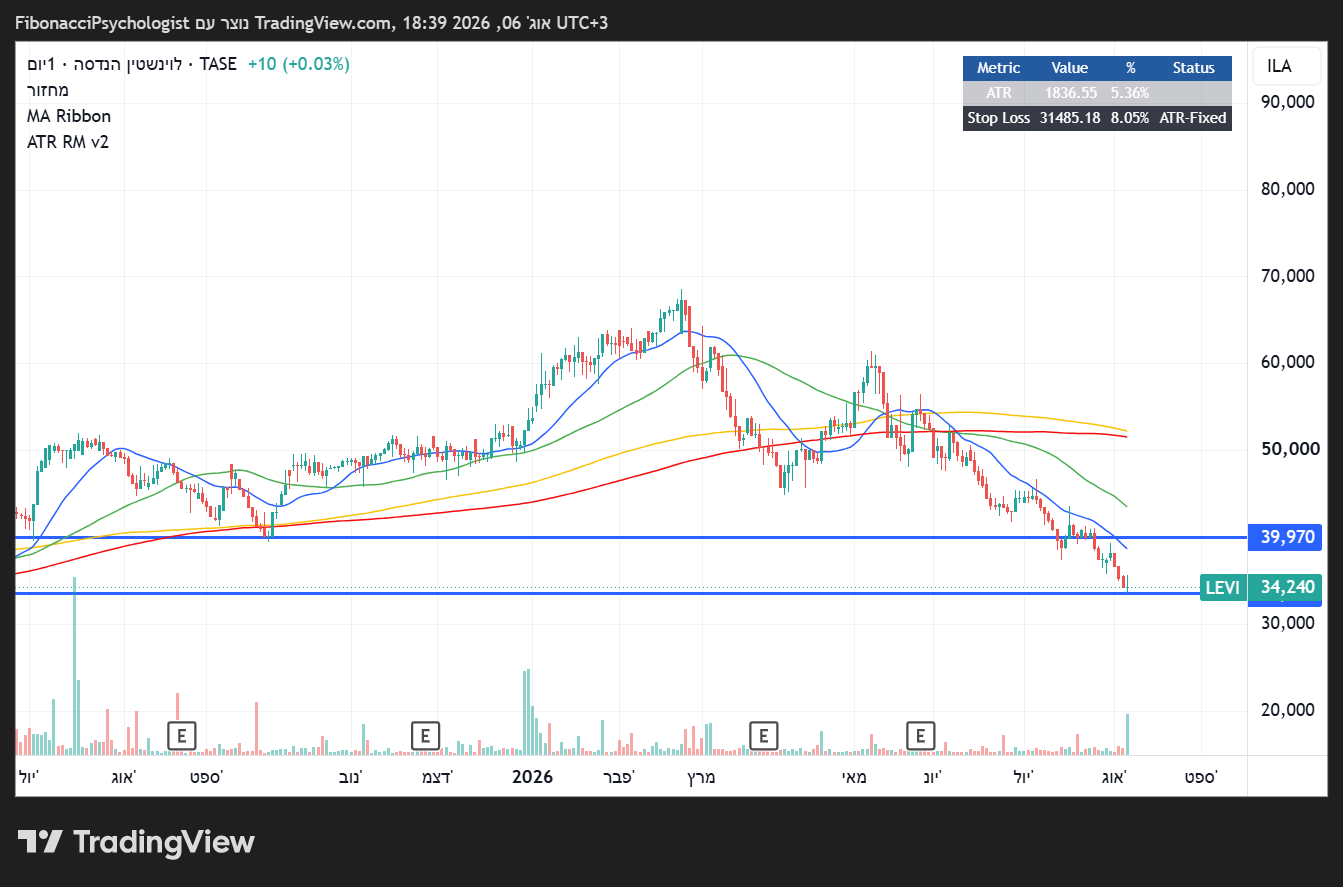Select the נוב' month label on the time axis

[x=350, y=777]
